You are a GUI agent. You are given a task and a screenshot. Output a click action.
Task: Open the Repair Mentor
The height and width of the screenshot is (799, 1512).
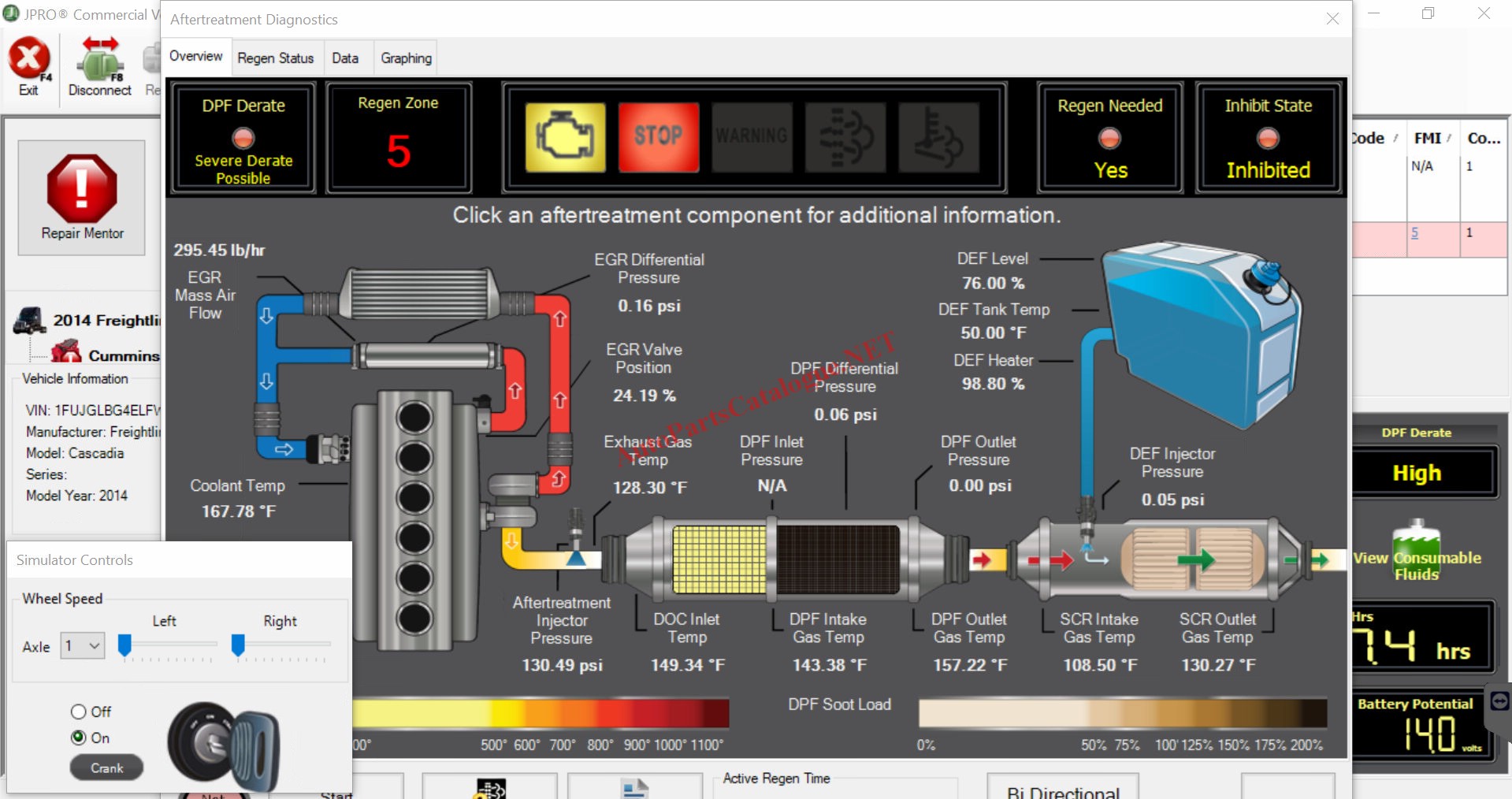point(82,197)
